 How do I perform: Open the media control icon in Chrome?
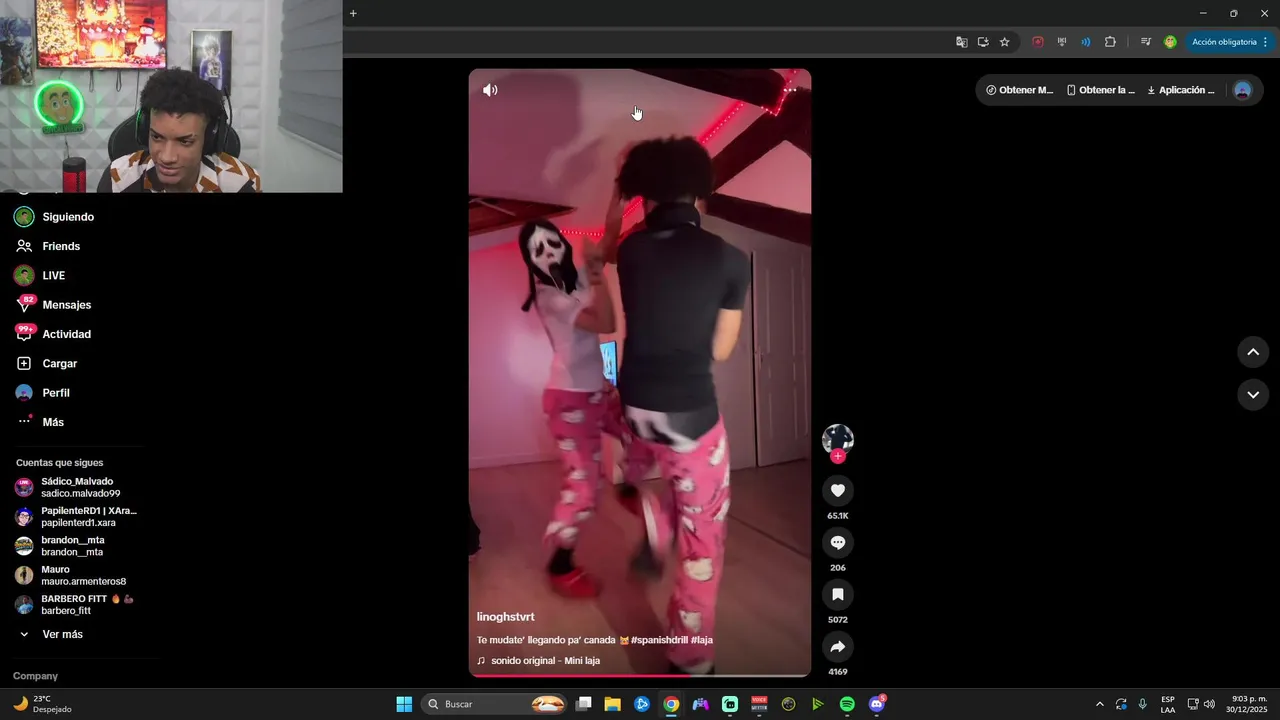coord(1146,42)
